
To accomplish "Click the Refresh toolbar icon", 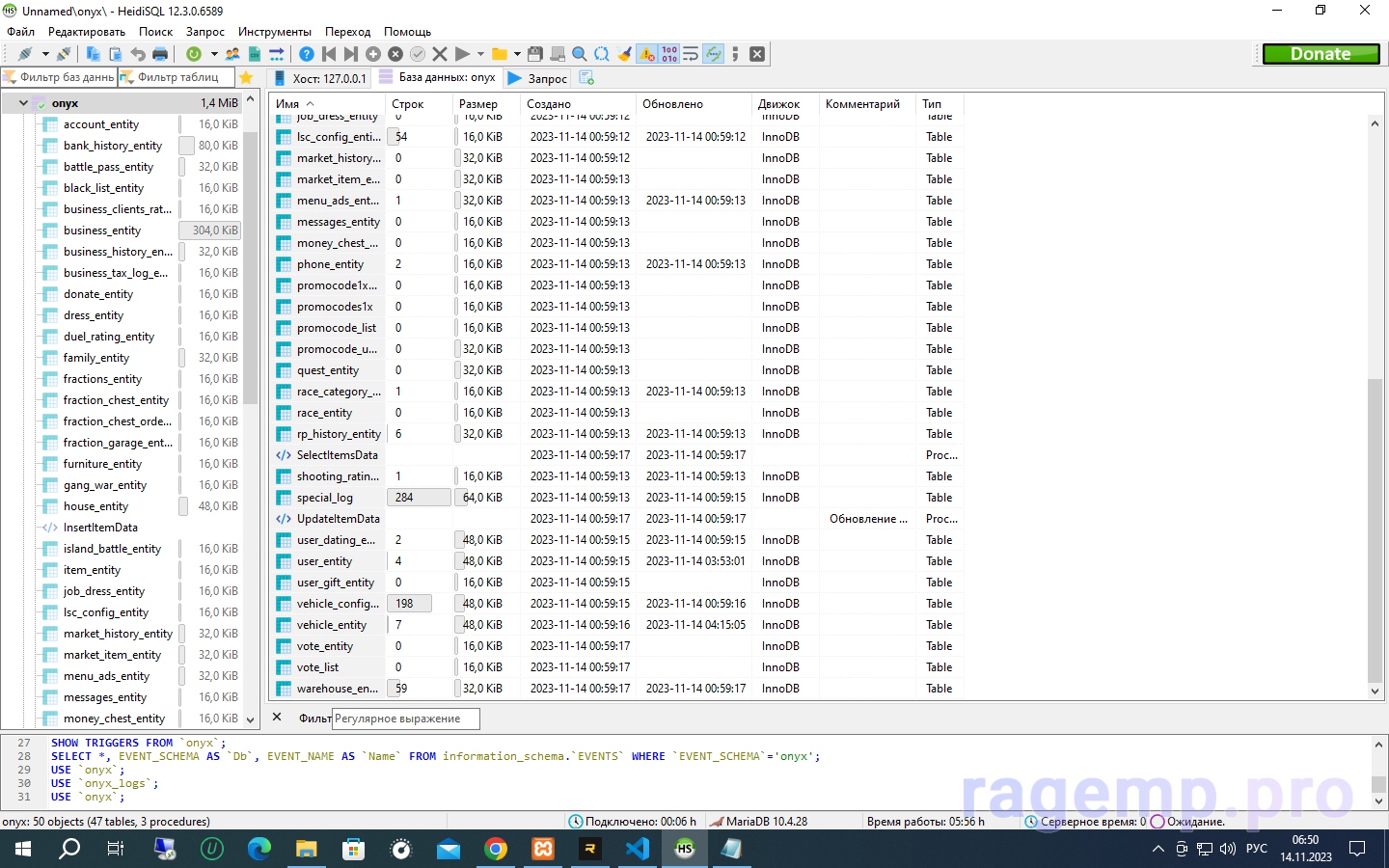I will point(194,54).
